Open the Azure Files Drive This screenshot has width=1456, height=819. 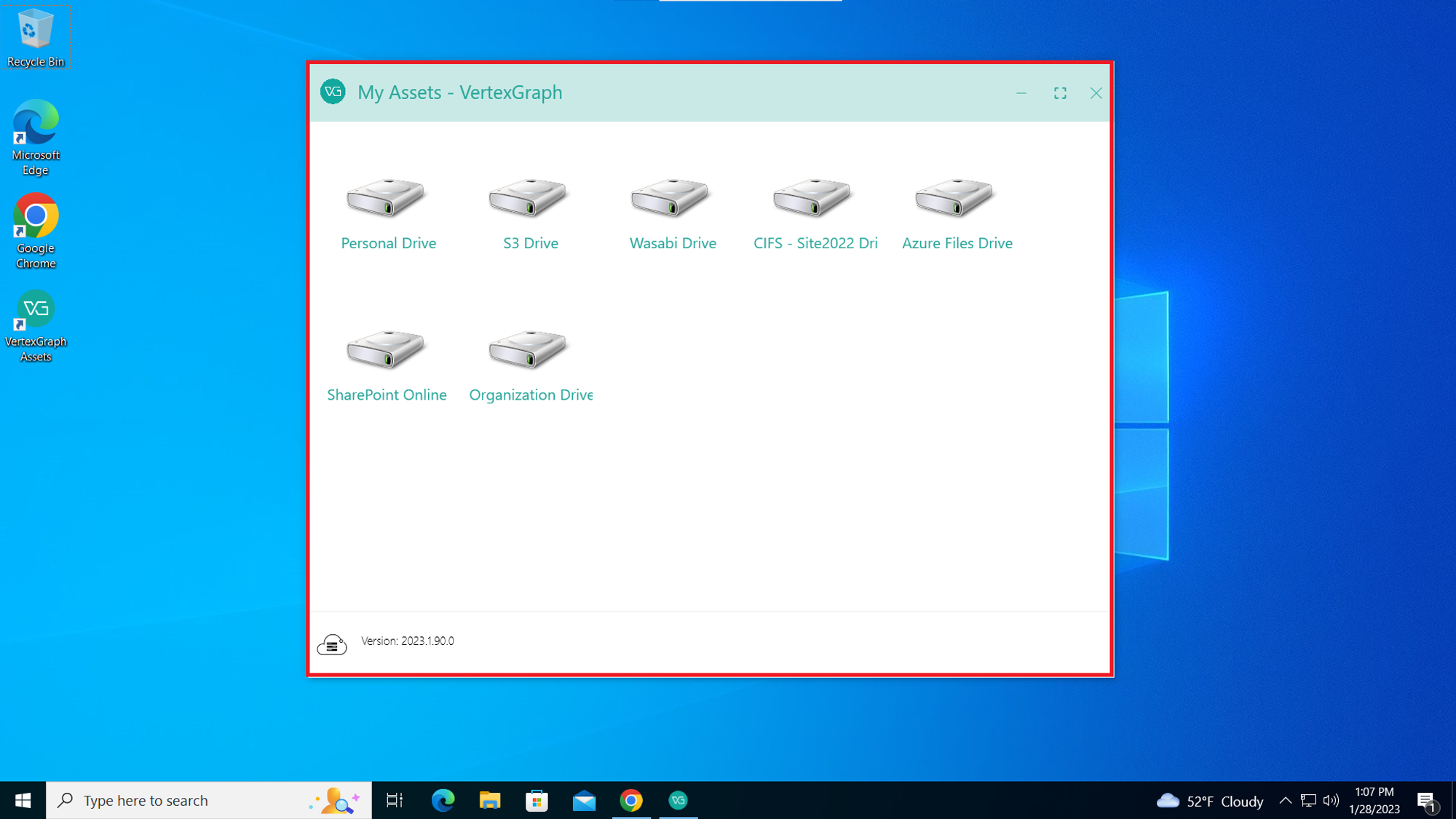pyautogui.click(x=955, y=210)
